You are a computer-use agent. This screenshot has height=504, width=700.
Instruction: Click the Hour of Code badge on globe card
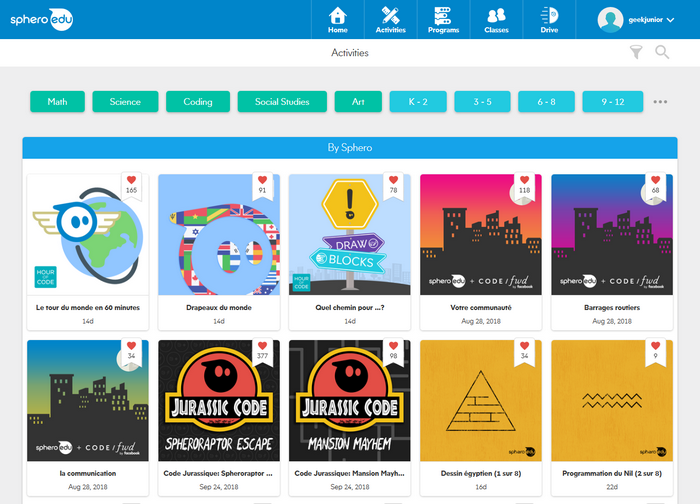(x=46, y=277)
